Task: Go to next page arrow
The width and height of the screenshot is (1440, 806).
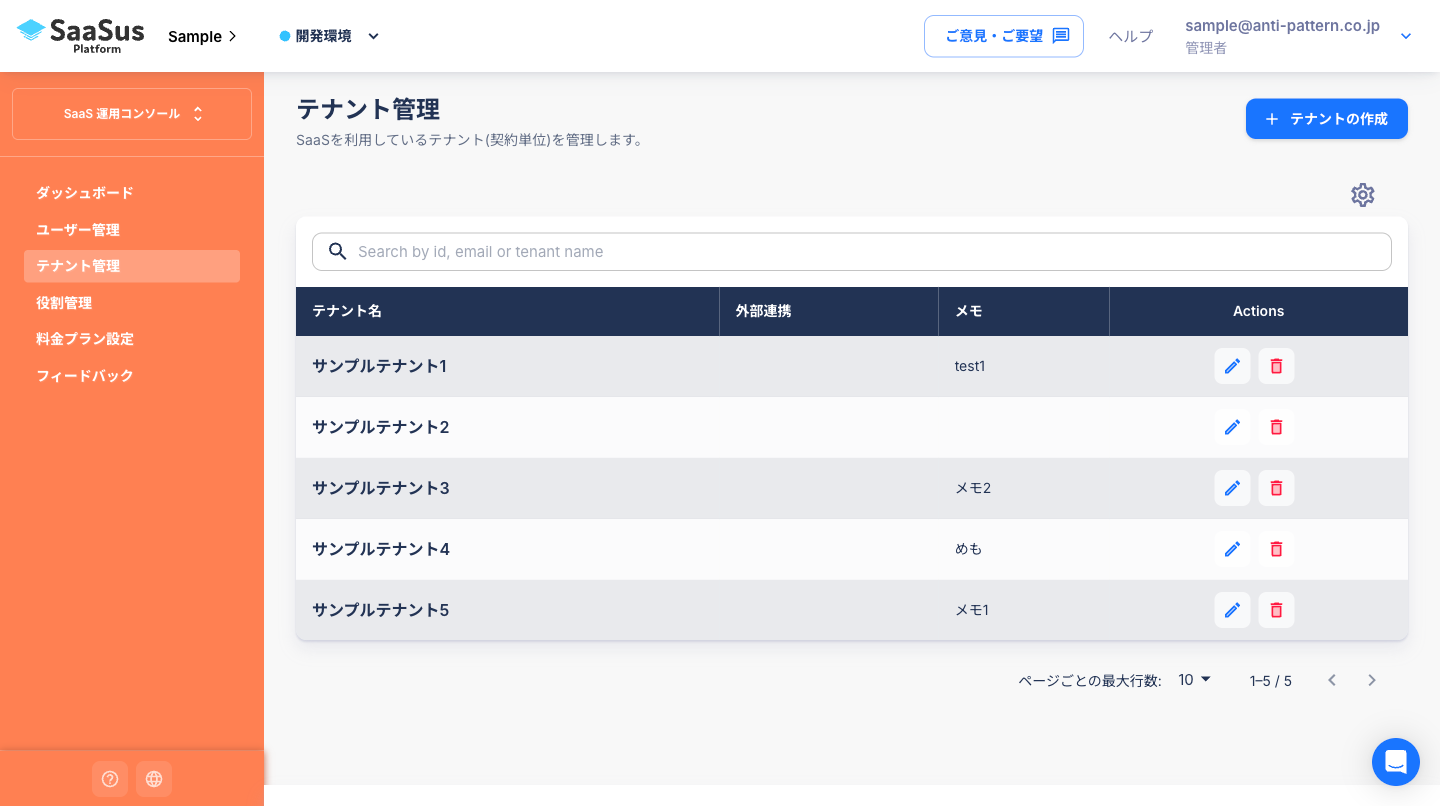Action: coord(1372,680)
